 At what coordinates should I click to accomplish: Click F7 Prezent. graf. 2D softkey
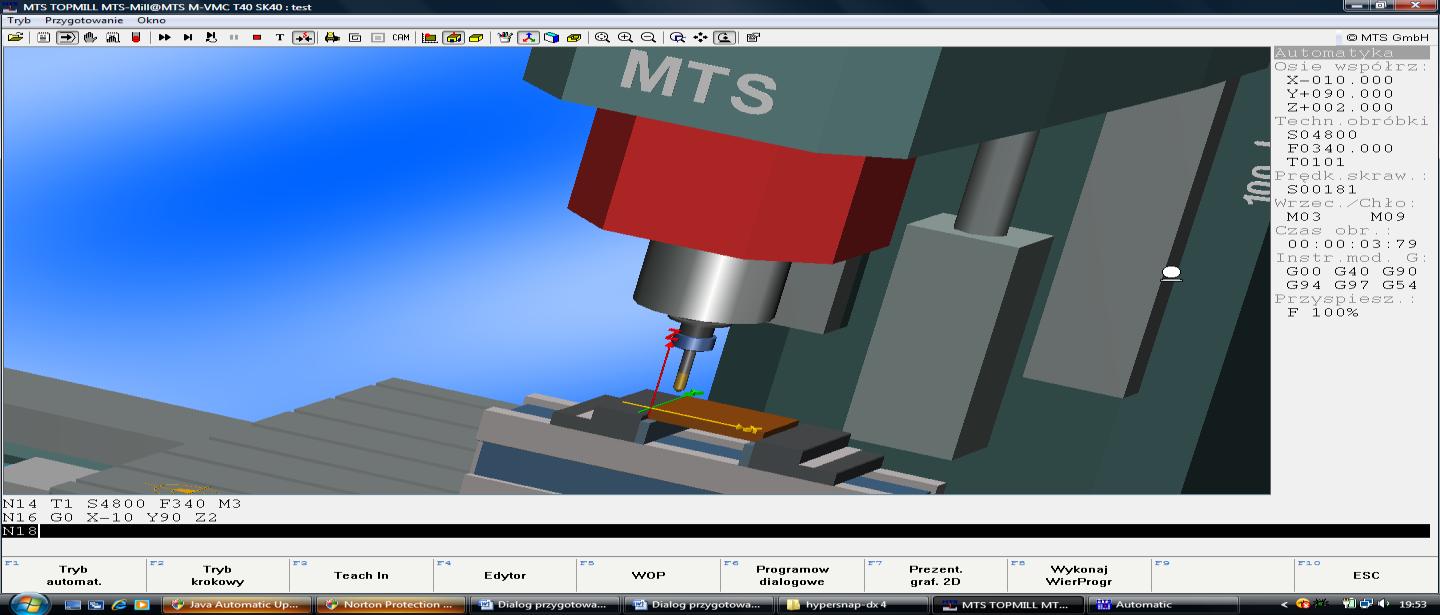(x=936, y=575)
